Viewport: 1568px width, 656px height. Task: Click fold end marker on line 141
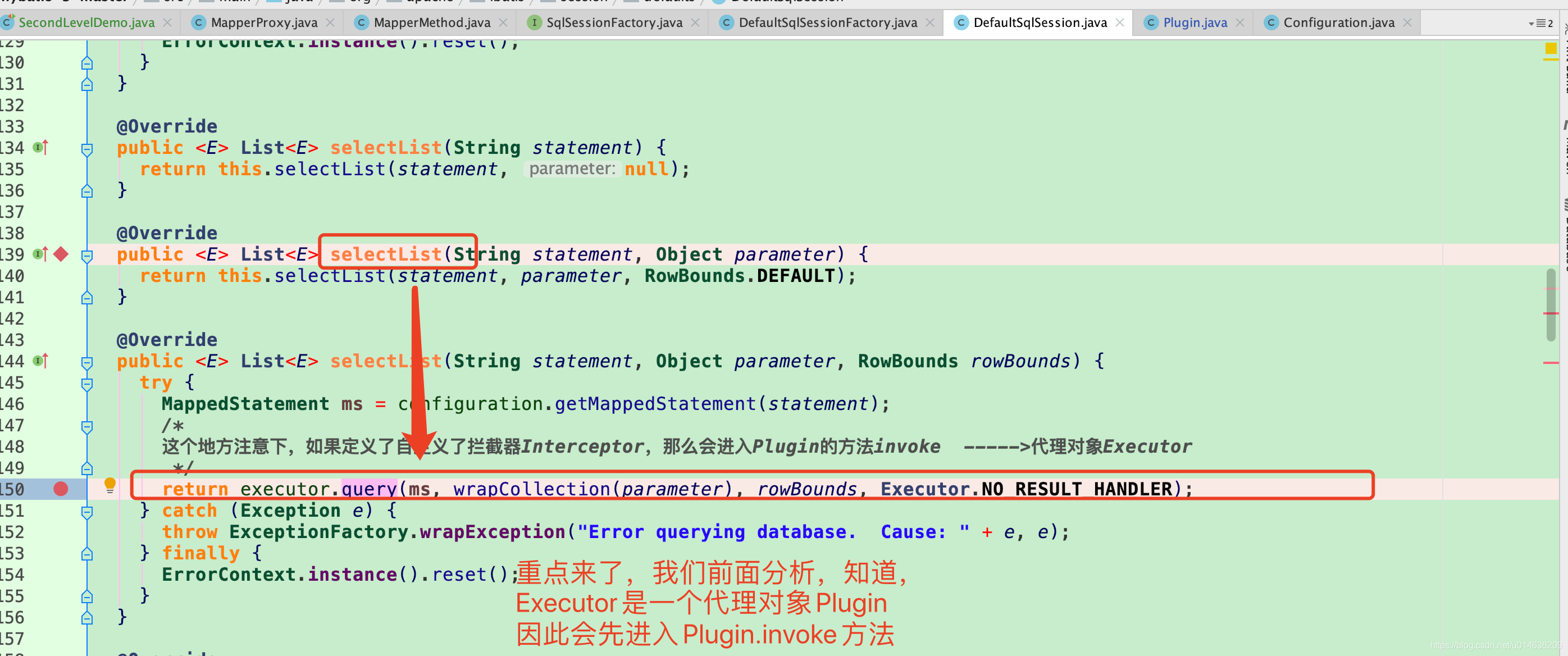click(x=87, y=298)
